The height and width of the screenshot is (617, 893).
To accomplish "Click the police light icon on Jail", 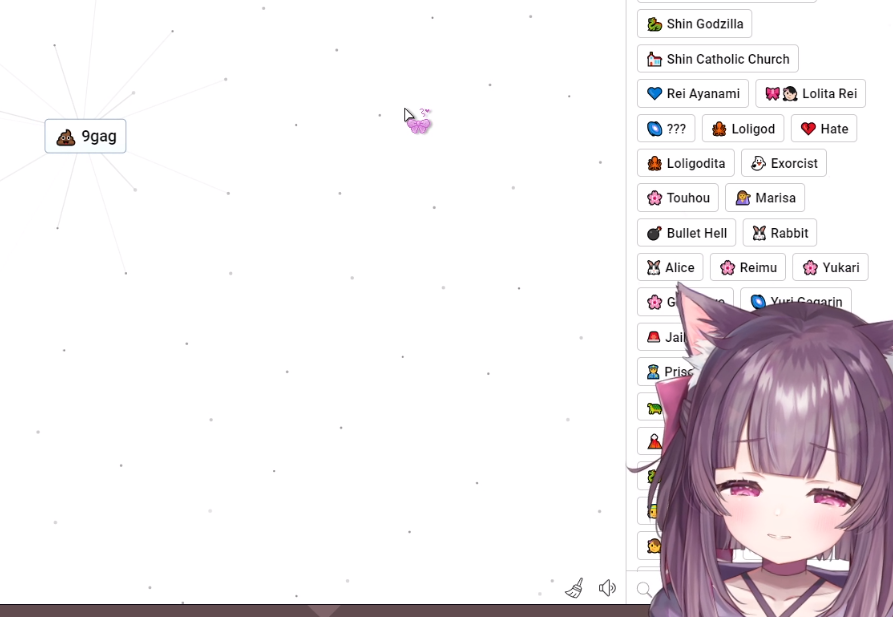I will pos(654,337).
